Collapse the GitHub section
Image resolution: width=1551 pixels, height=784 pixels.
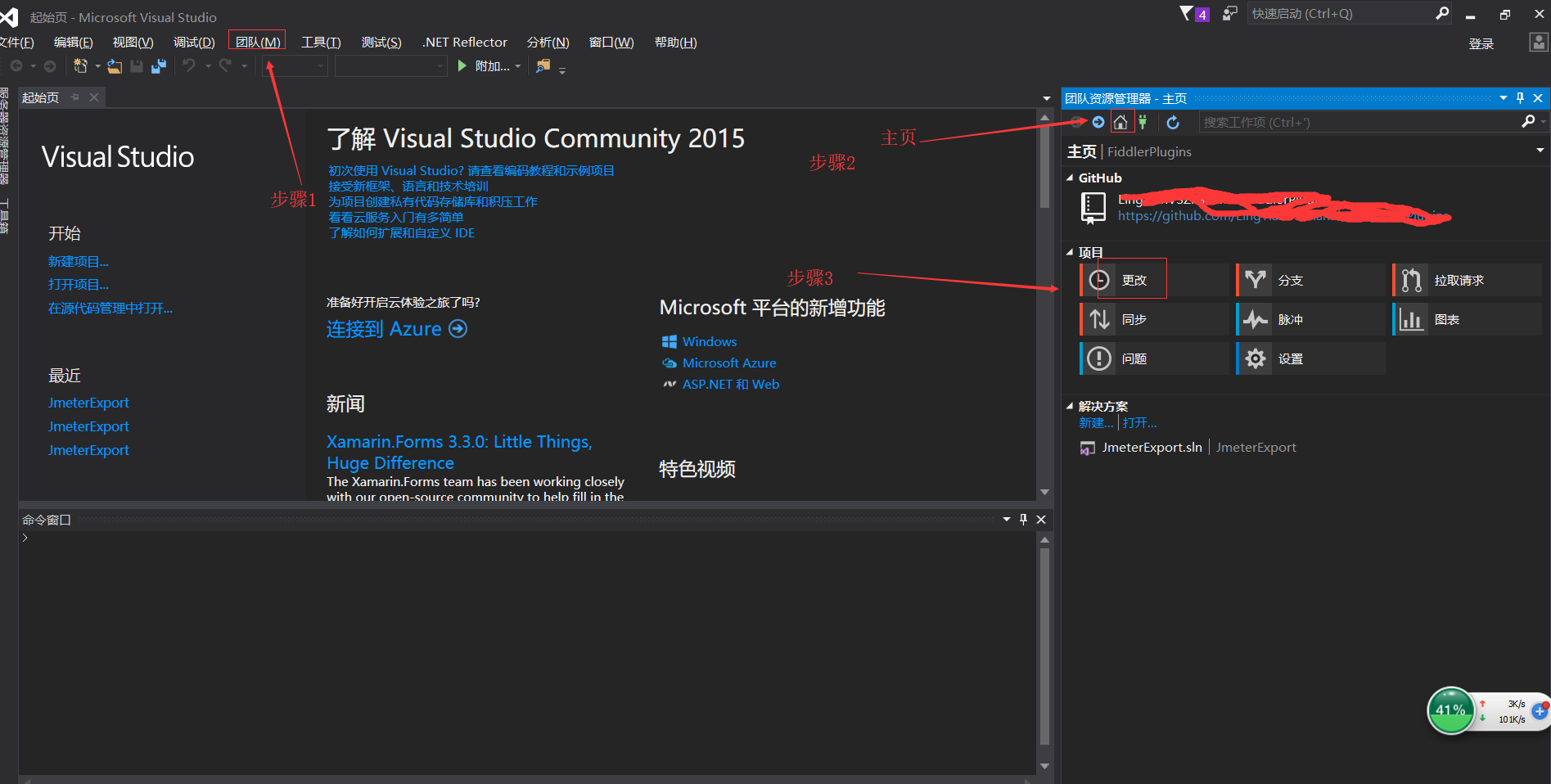pos(1070,178)
